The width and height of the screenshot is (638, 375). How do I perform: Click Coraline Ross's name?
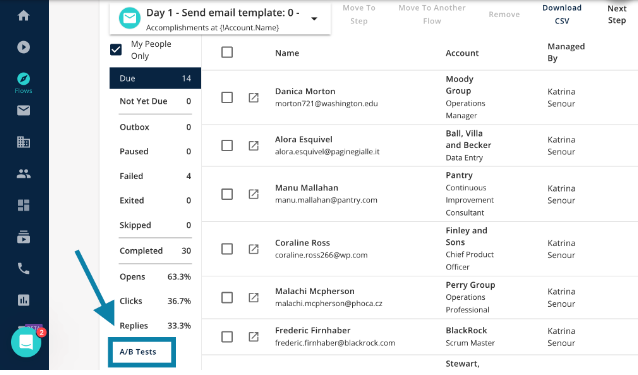(302, 243)
